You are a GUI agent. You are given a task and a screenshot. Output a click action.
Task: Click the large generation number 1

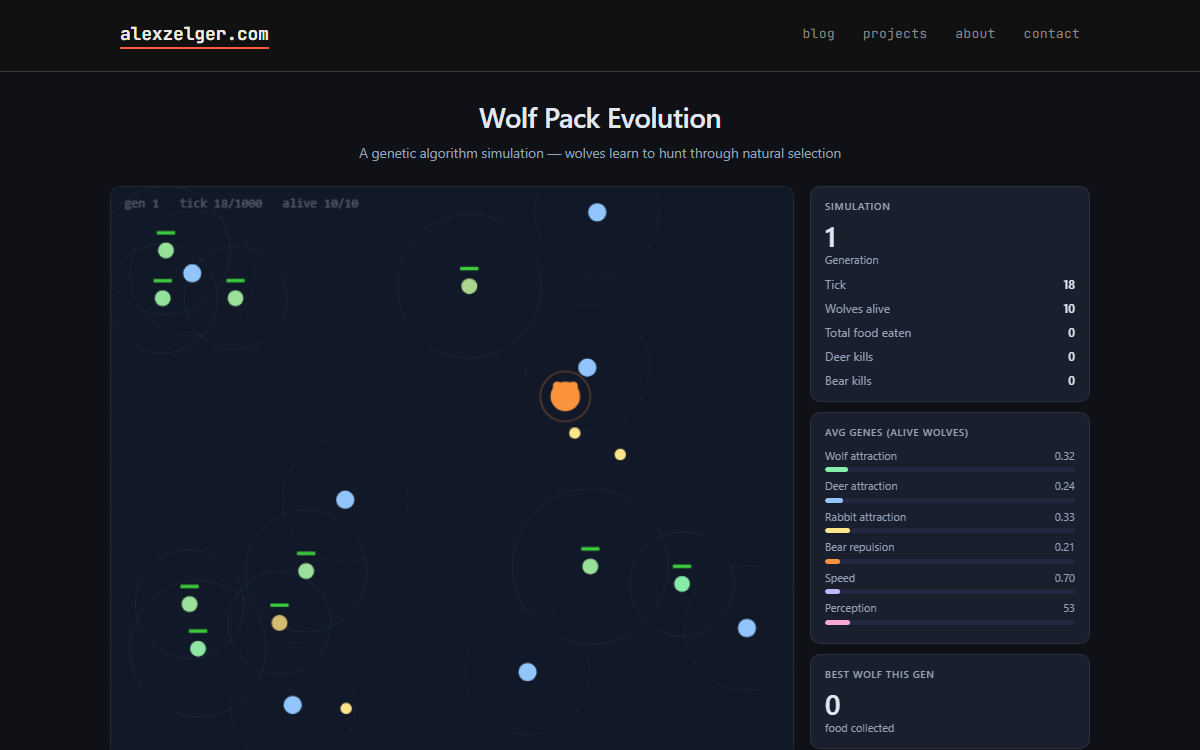pyautogui.click(x=830, y=237)
